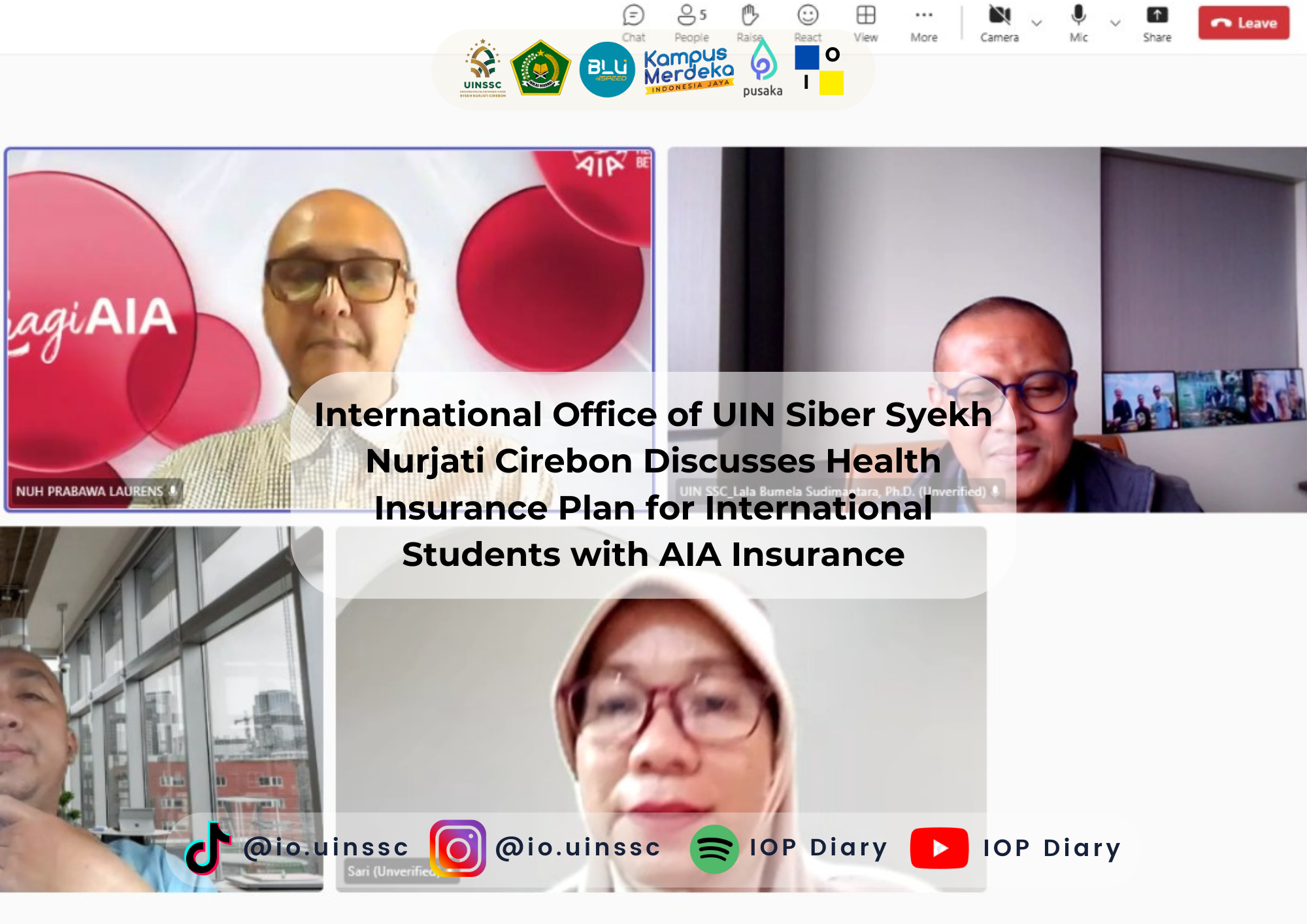Image resolution: width=1307 pixels, height=924 pixels.
Task: Select the UINSSC logo
Action: click(x=483, y=68)
